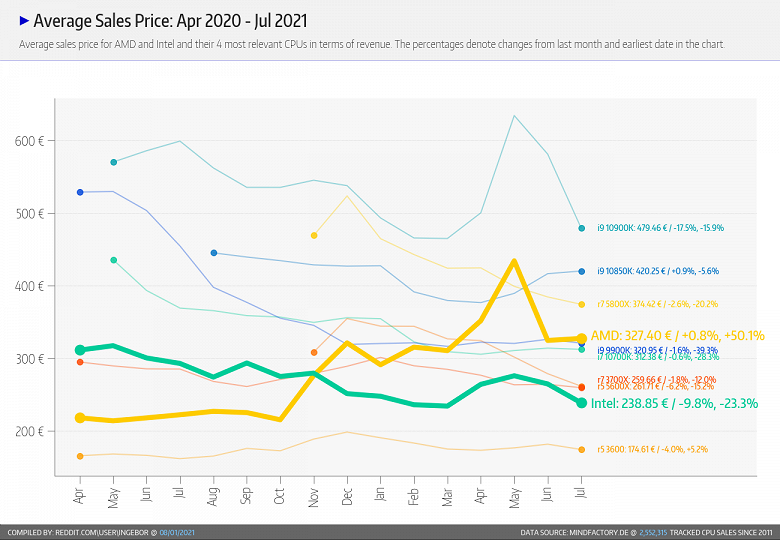Image resolution: width=780 pixels, height=540 pixels.
Task: Click the r7 5800X starting dot at Nov
Action: tap(314, 235)
